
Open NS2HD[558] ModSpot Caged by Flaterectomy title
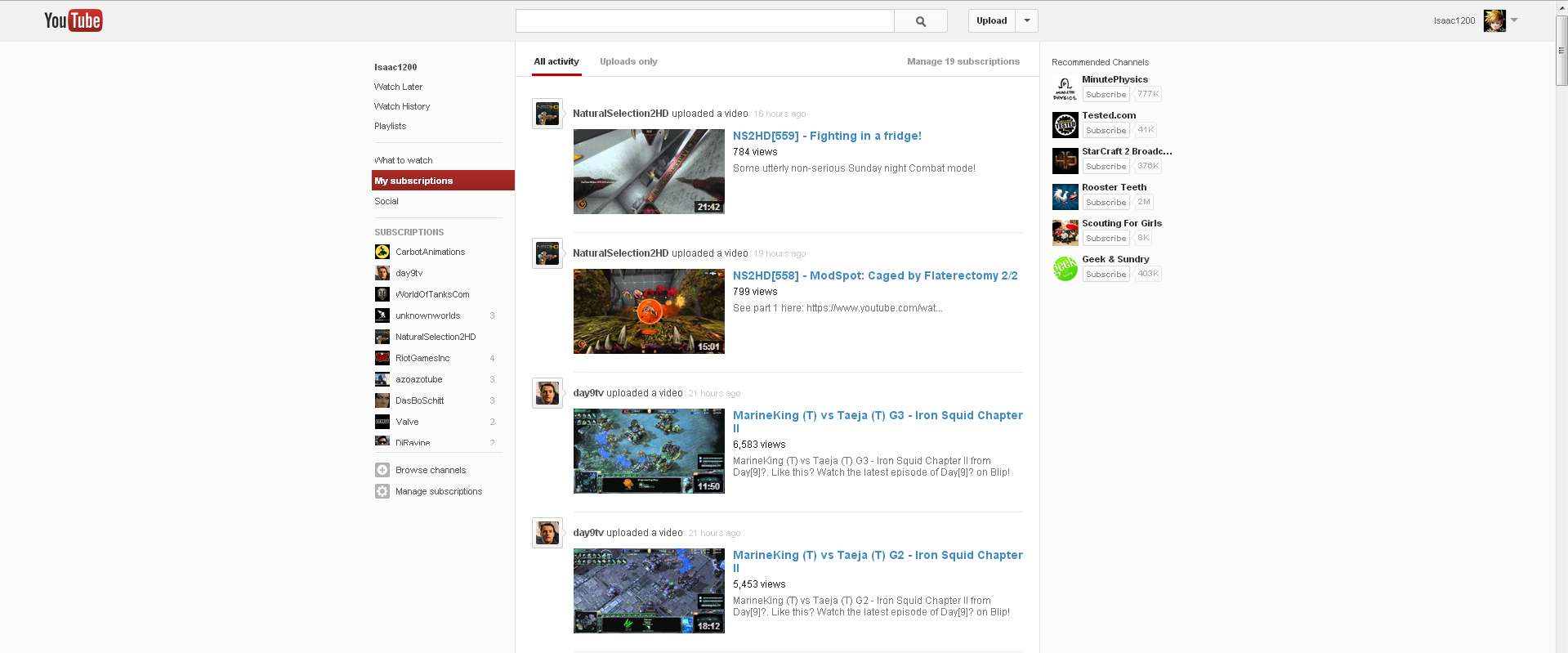point(875,275)
